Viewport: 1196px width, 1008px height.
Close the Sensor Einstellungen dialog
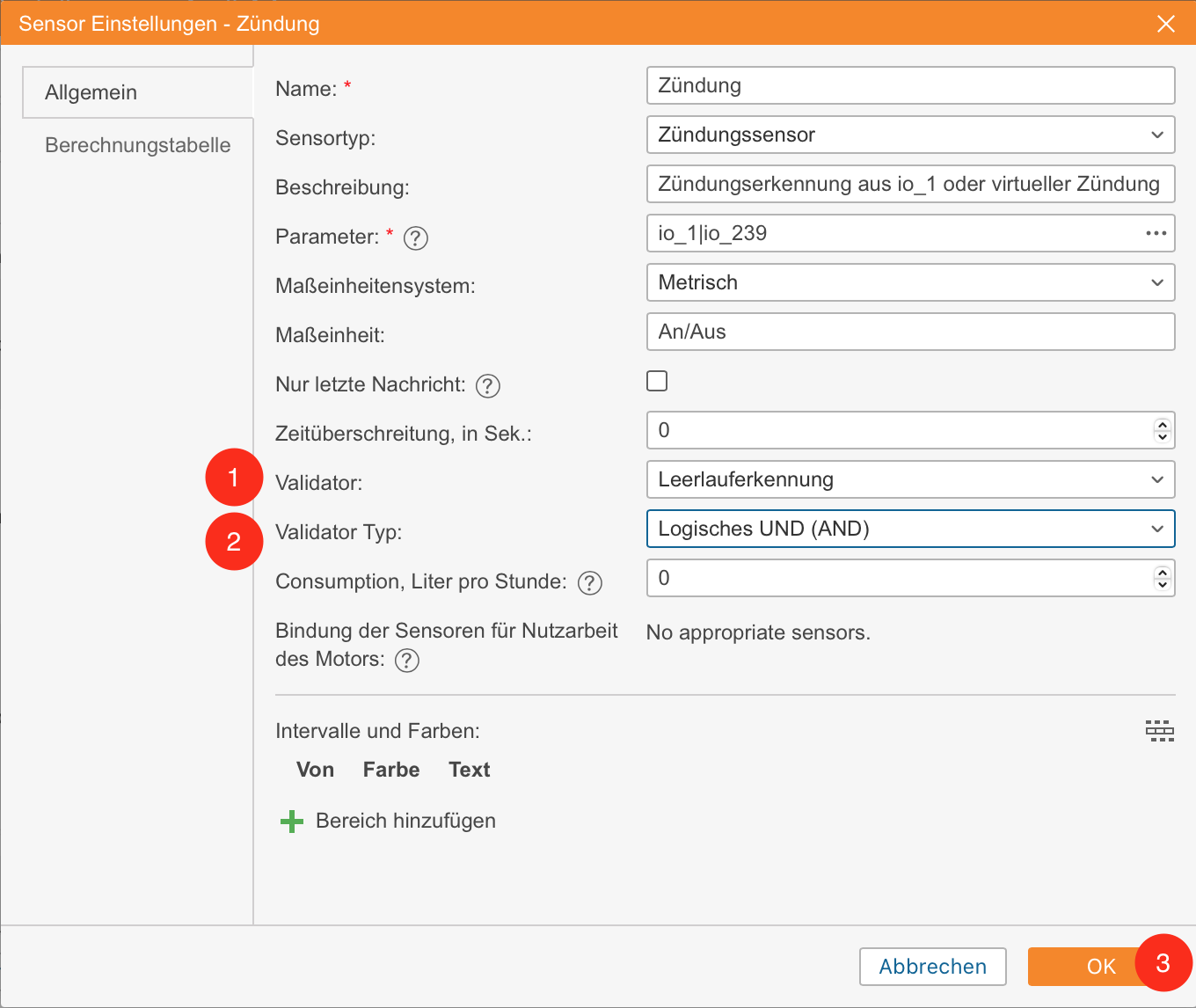click(1166, 24)
